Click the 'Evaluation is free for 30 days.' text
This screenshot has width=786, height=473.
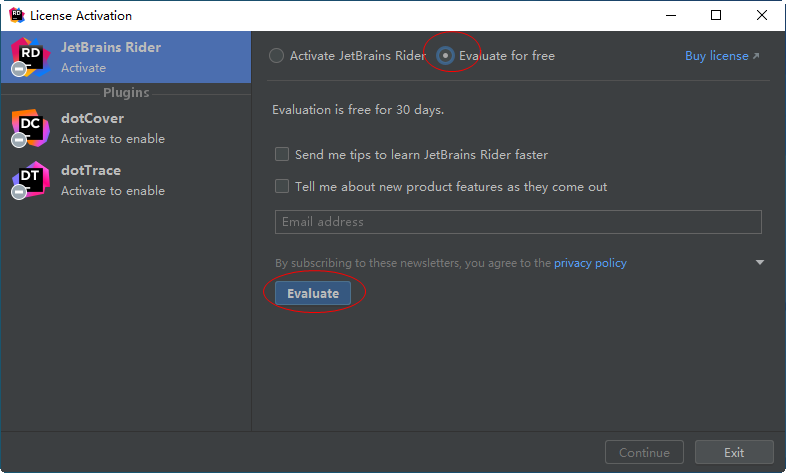[x=358, y=110]
